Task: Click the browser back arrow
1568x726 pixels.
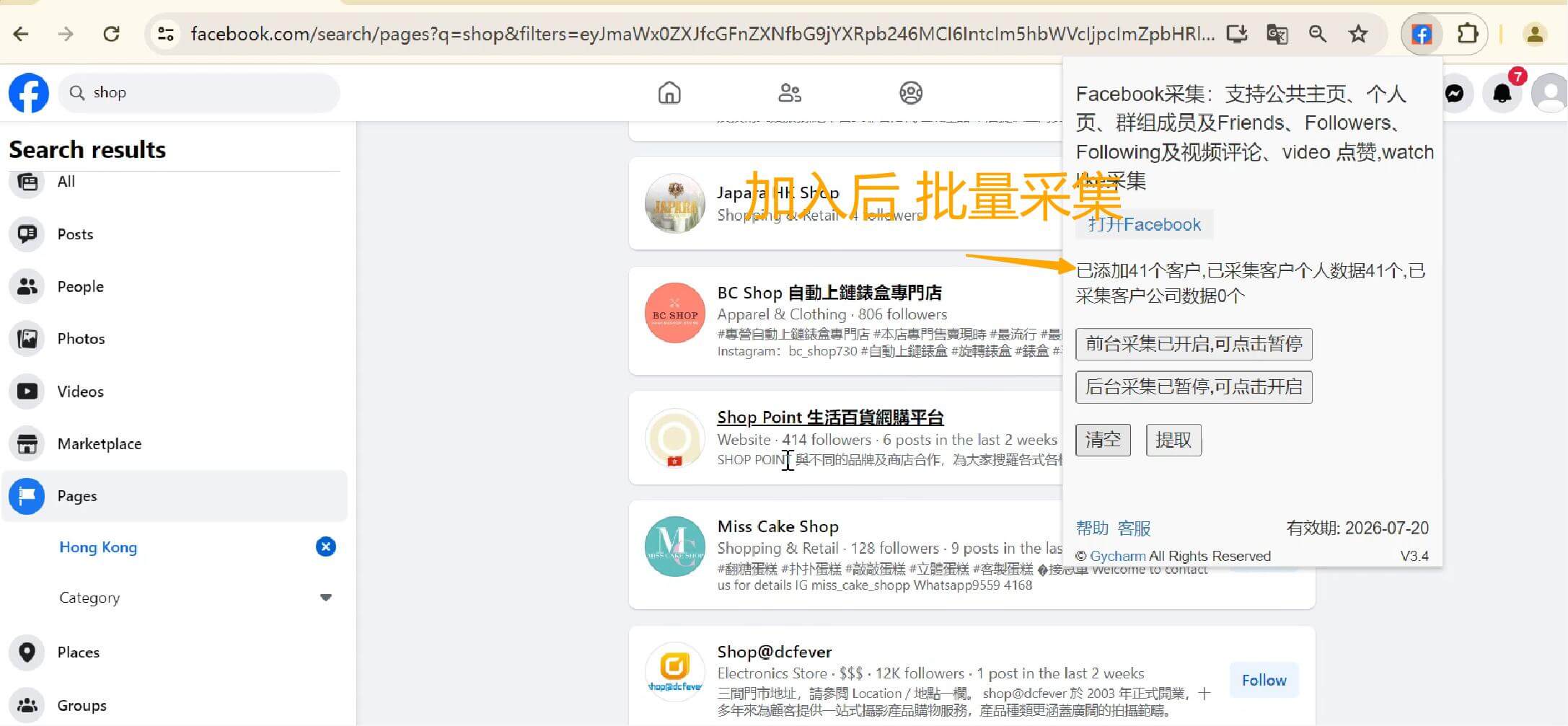Action: pyautogui.click(x=22, y=34)
